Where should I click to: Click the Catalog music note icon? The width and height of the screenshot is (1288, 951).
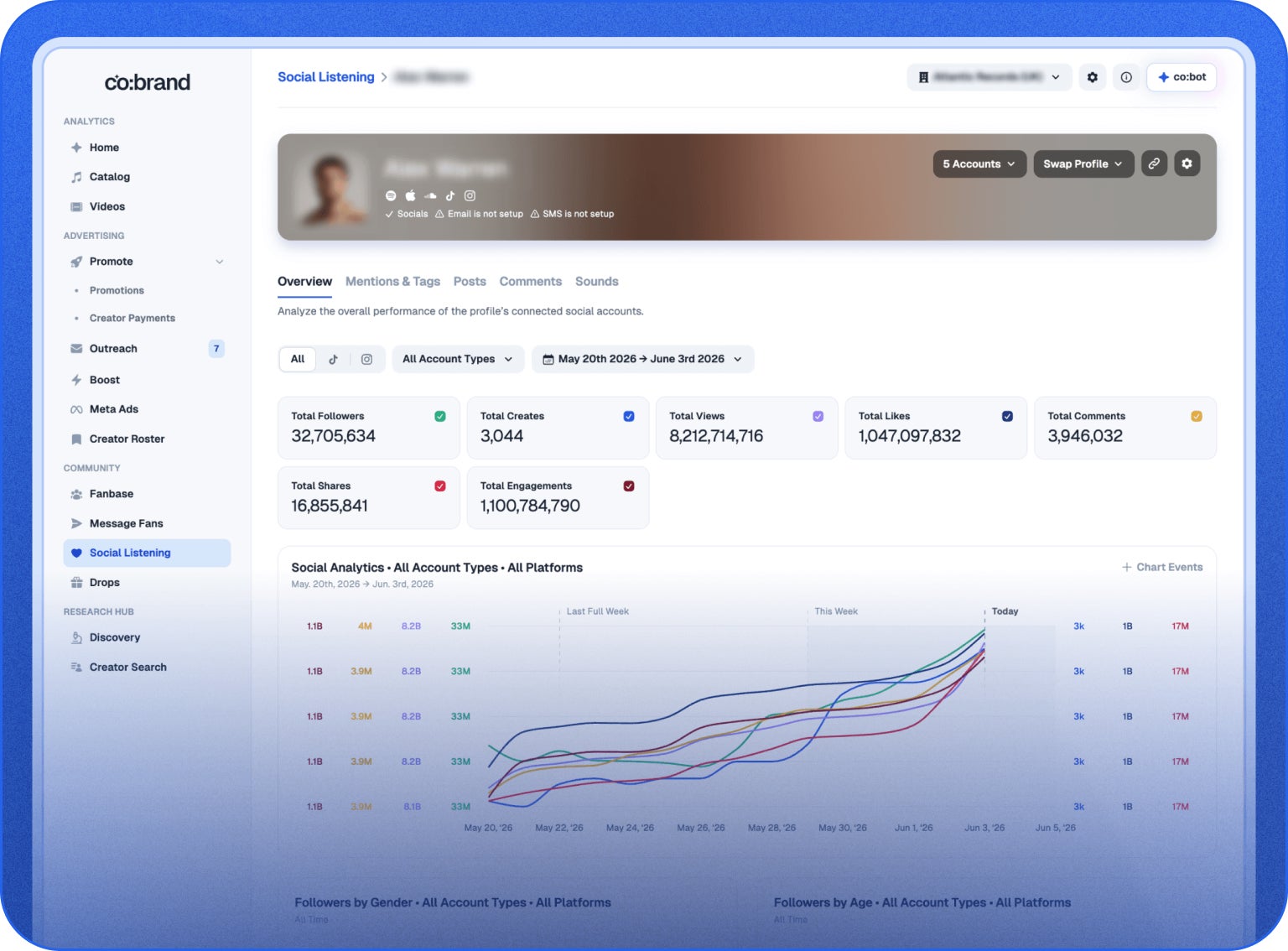click(x=76, y=177)
